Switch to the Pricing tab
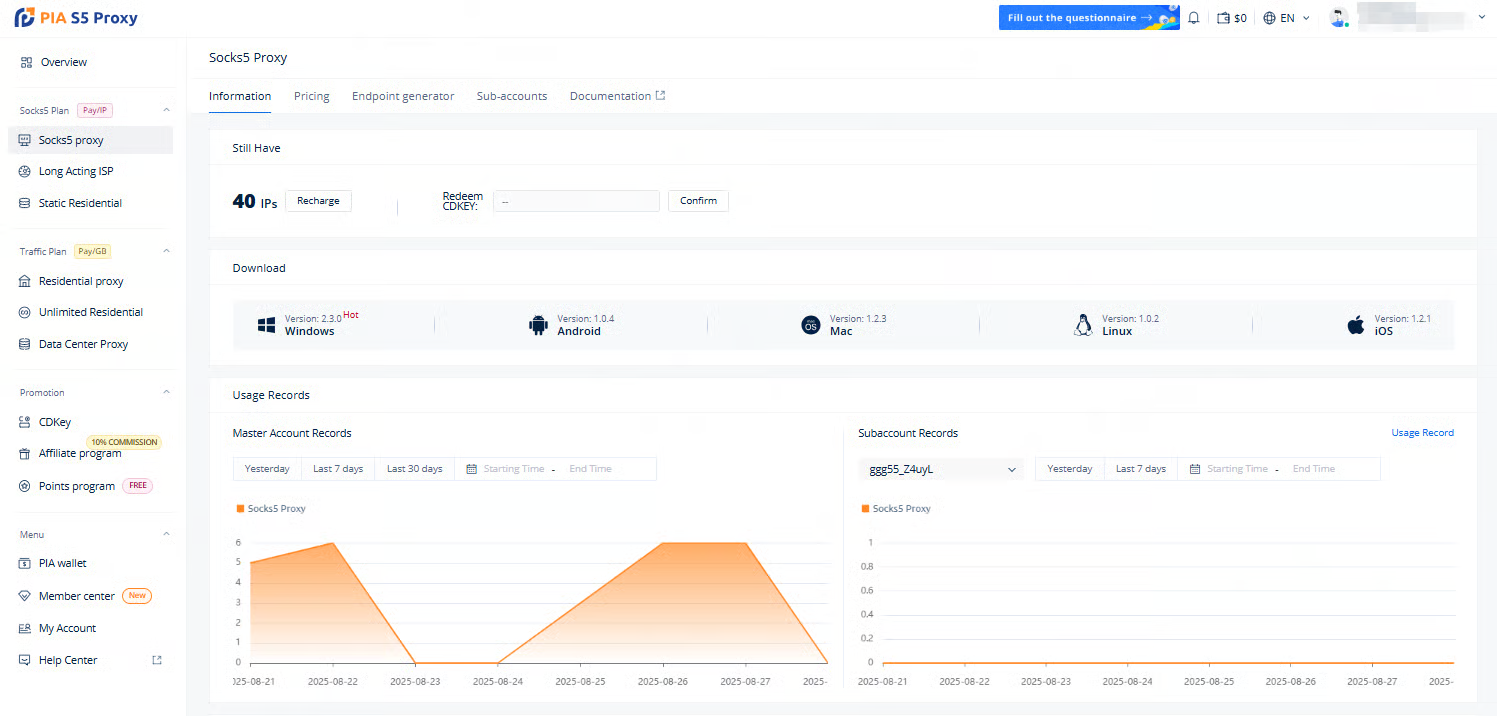This screenshot has width=1497, height=716. 311,96
